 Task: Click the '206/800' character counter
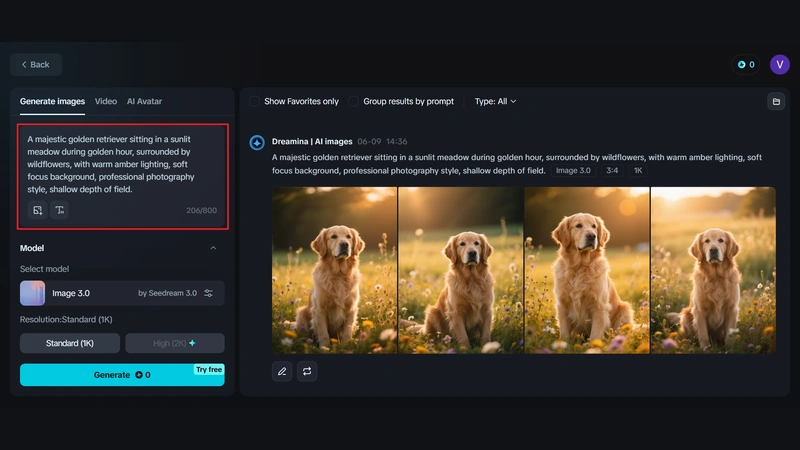[x=202, y=210]
